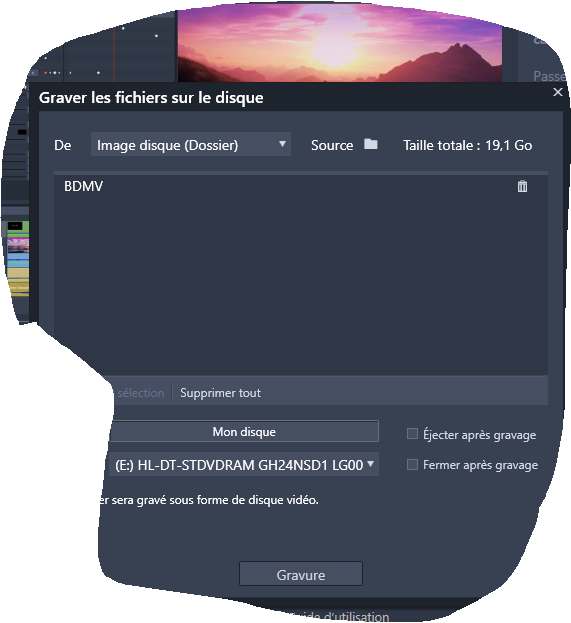The height and width of the screenshot is (623, 571).
Task: Expand the Image disque (Dossier) dropdown
Action: coord(191,144)
